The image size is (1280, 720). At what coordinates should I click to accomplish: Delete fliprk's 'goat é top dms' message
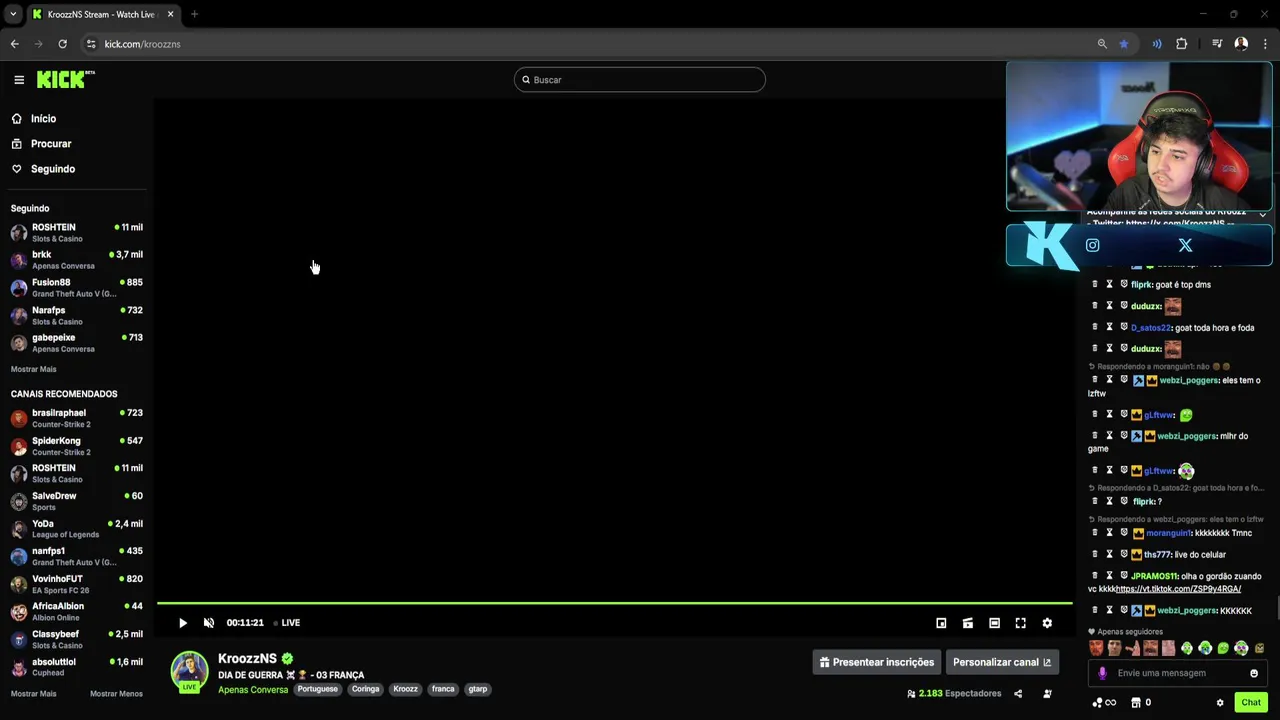point(1095,285)
